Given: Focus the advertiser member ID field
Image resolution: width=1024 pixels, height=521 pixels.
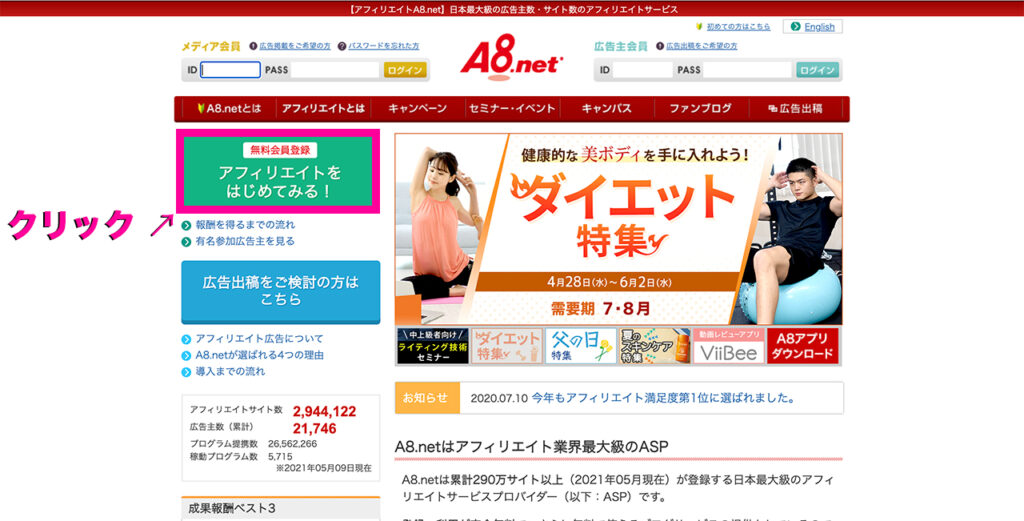Looking at the screenshot, I should click(x=642, y=70).
